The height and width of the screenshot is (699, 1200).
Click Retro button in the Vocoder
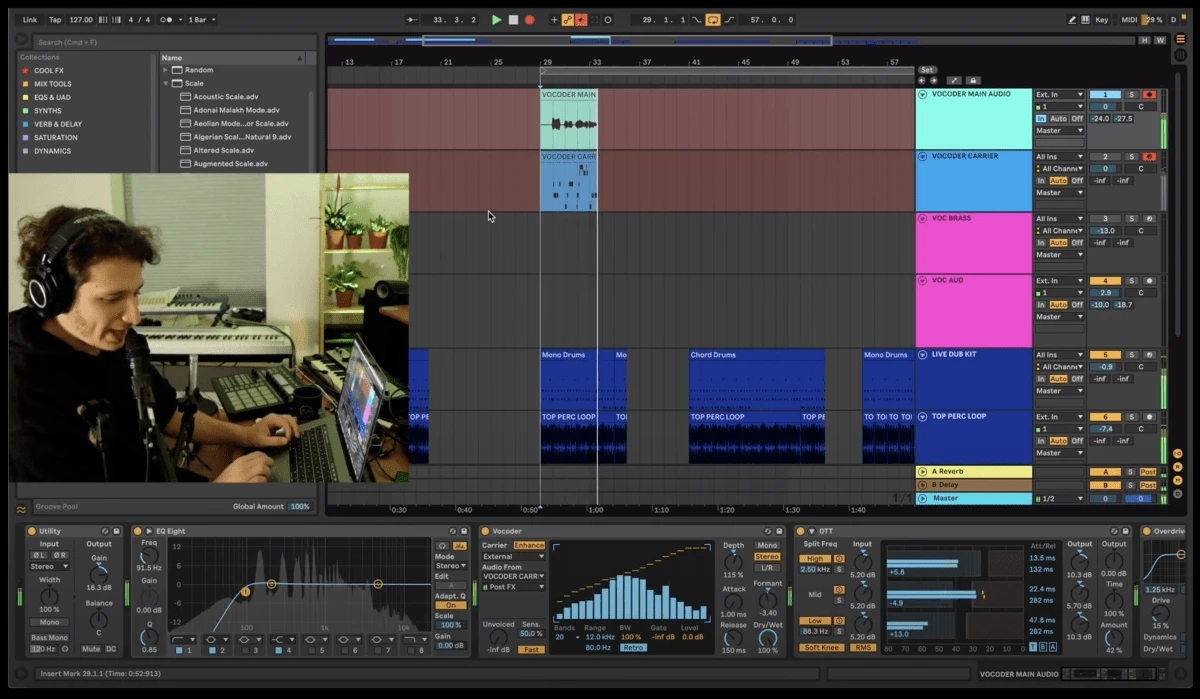[632, 647]
